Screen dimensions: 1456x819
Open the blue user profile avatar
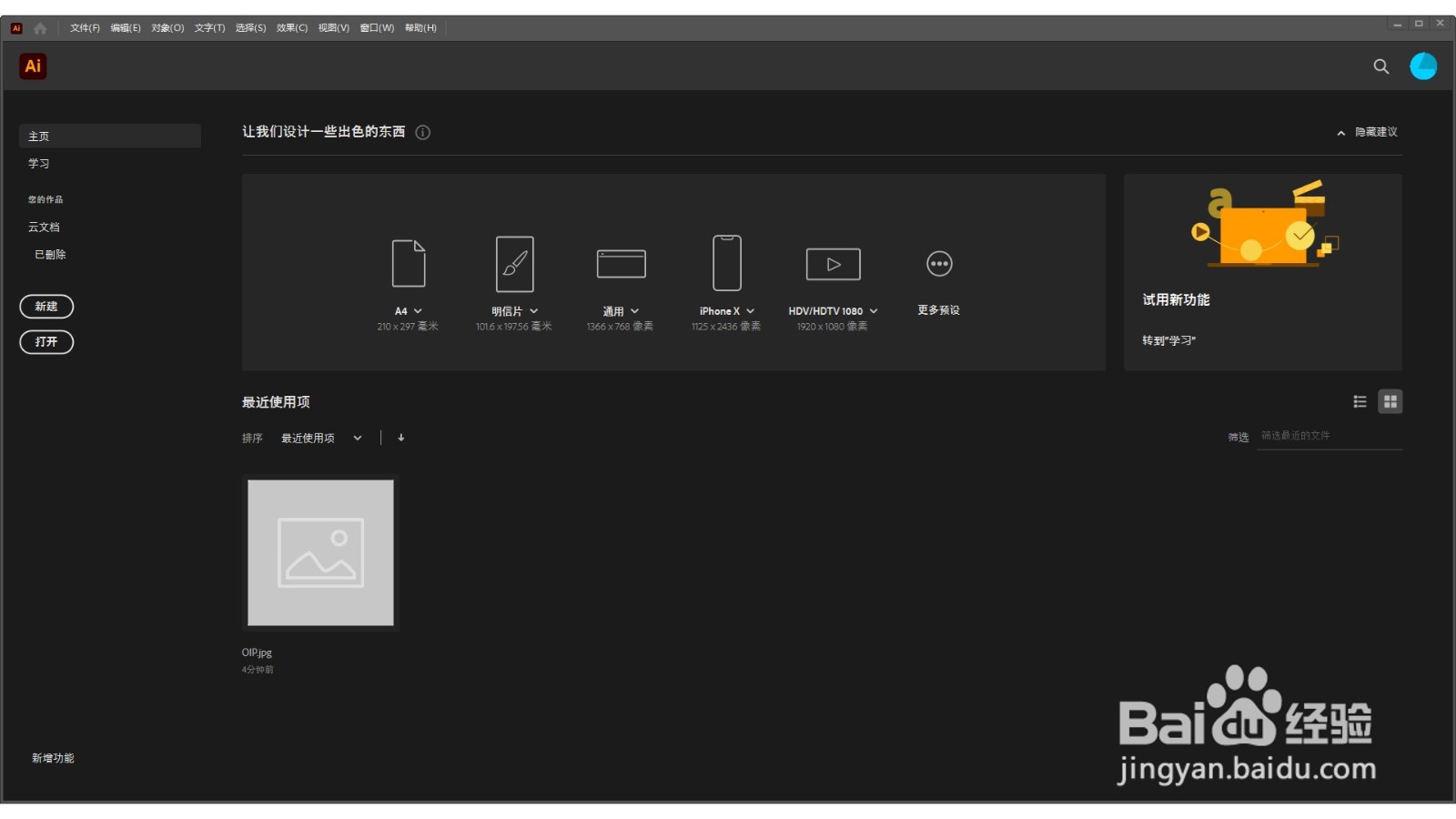pos(1423,66)
